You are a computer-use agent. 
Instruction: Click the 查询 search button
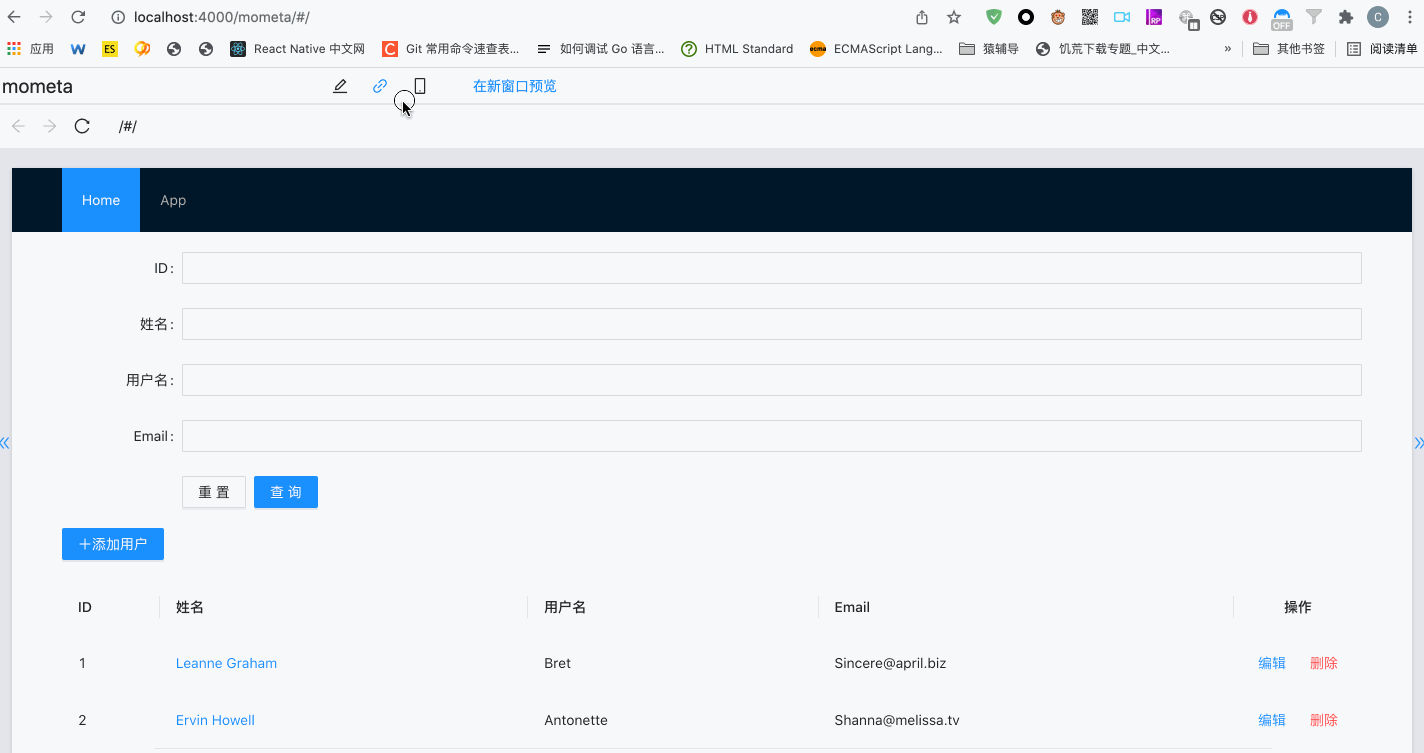pos(286,492)
